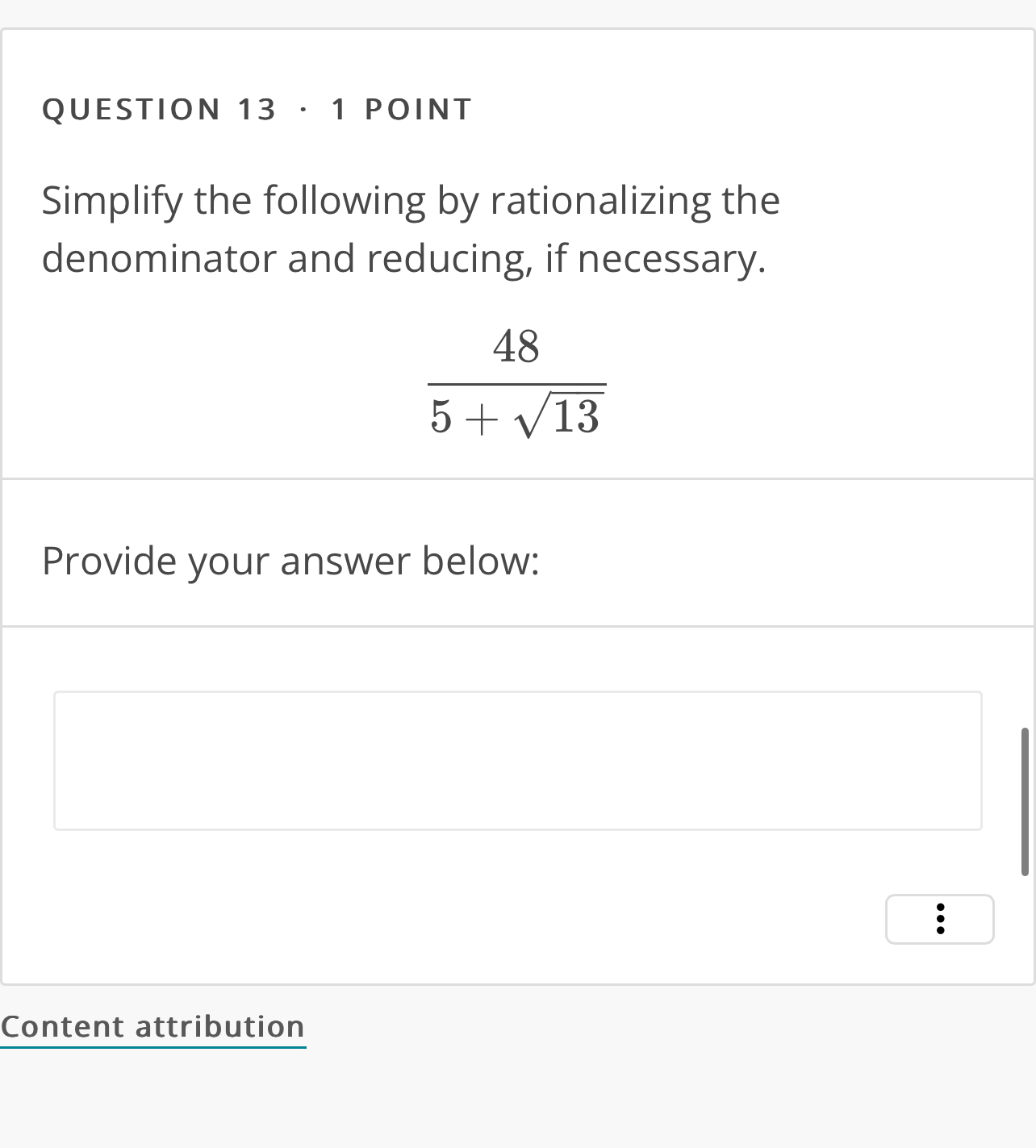The image size is (1036, 1148).
Task: Click the 'Provide your answer below' label
Action: point(292,560)
